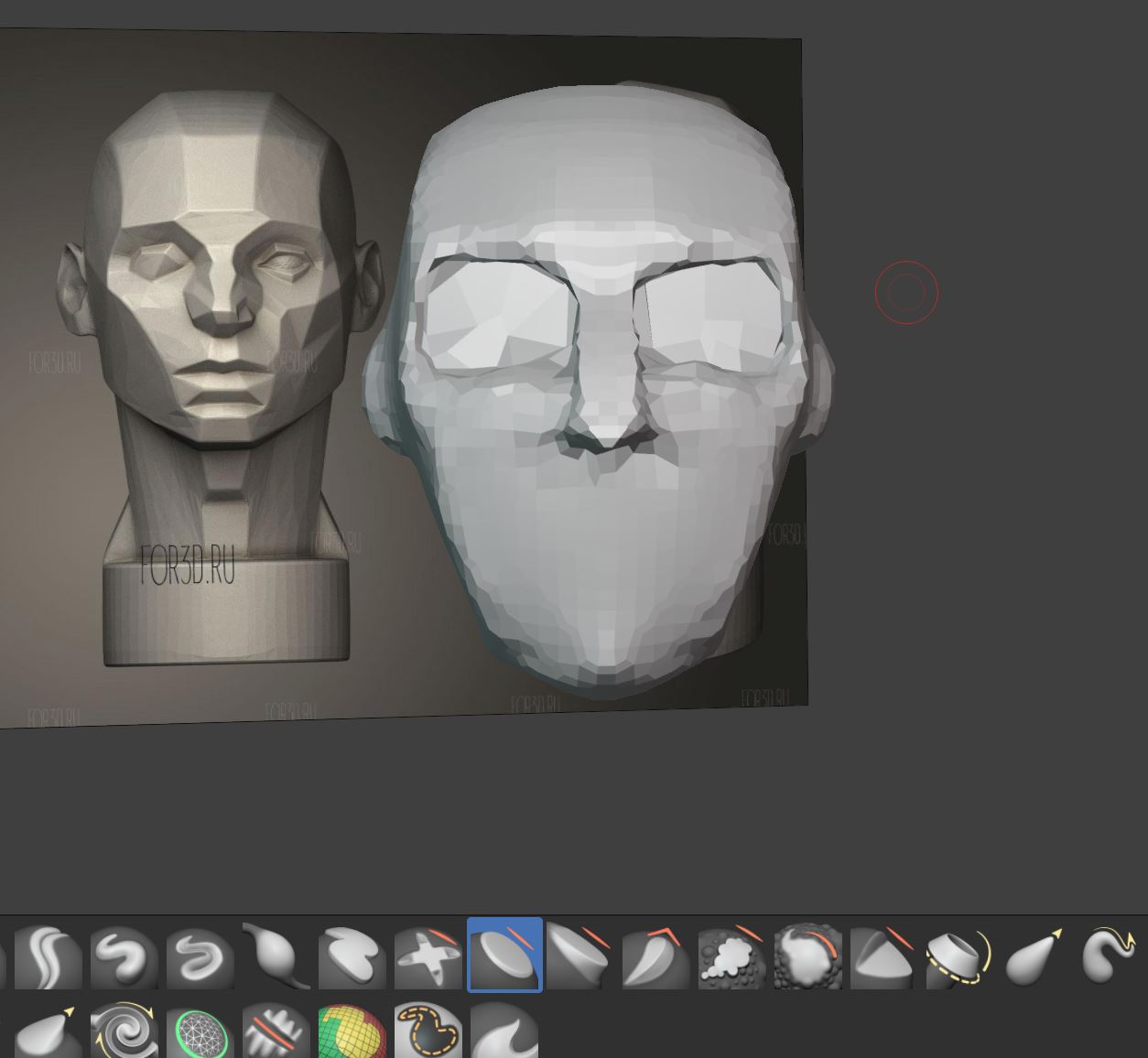Select the second-row pointed Nudge brush with arrow
This screenshot has width=1148, height=1058.
pyautogui.click(x=48, y=1031)
